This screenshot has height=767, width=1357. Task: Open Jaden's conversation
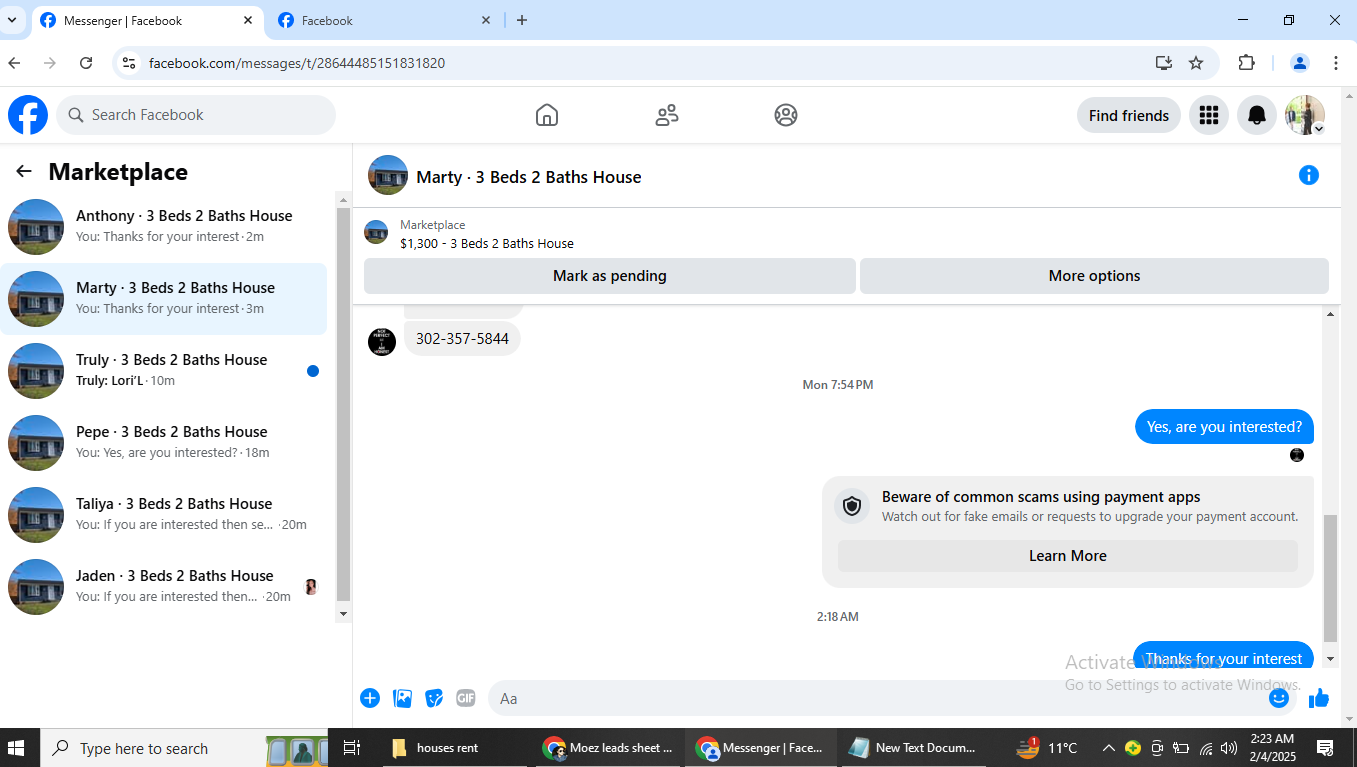click(164, 587)
